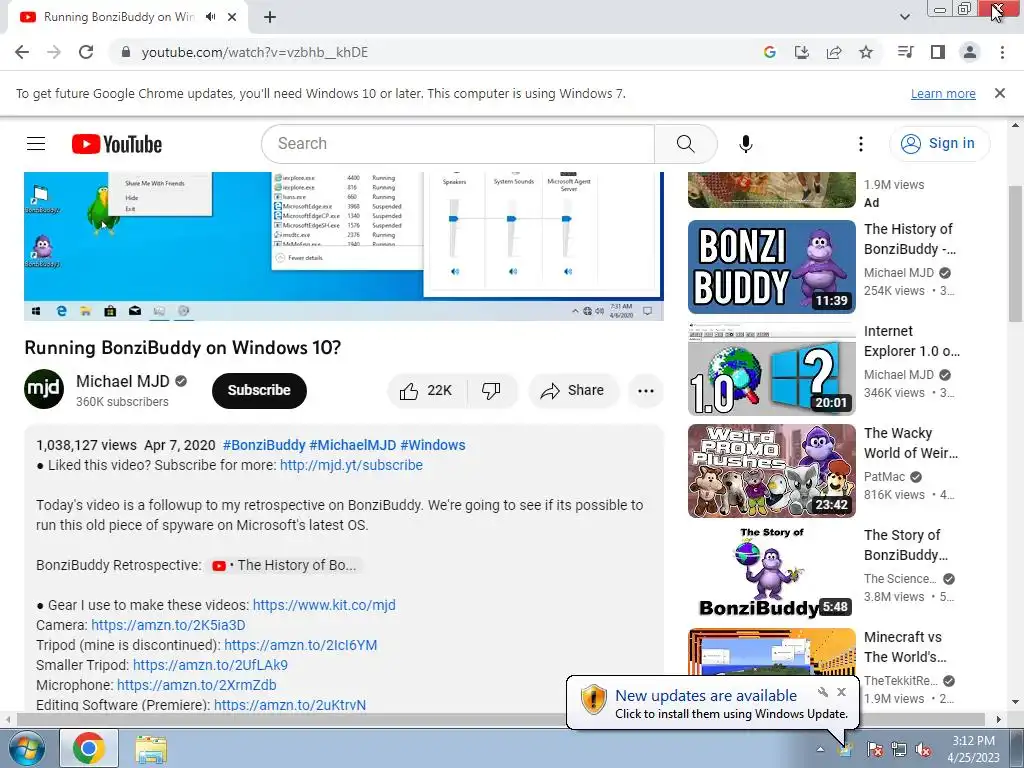Open the Smaller Tripod amzn.to/2UfLAk9 link

tap(210, 665)
